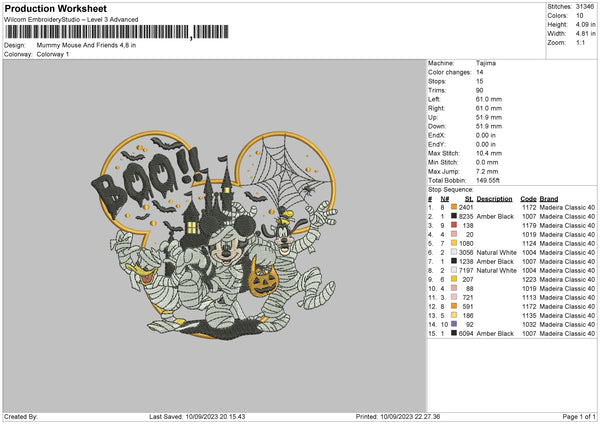Click the Description column header
Screen dimensions: 600x424
click(x=494, y=199)
